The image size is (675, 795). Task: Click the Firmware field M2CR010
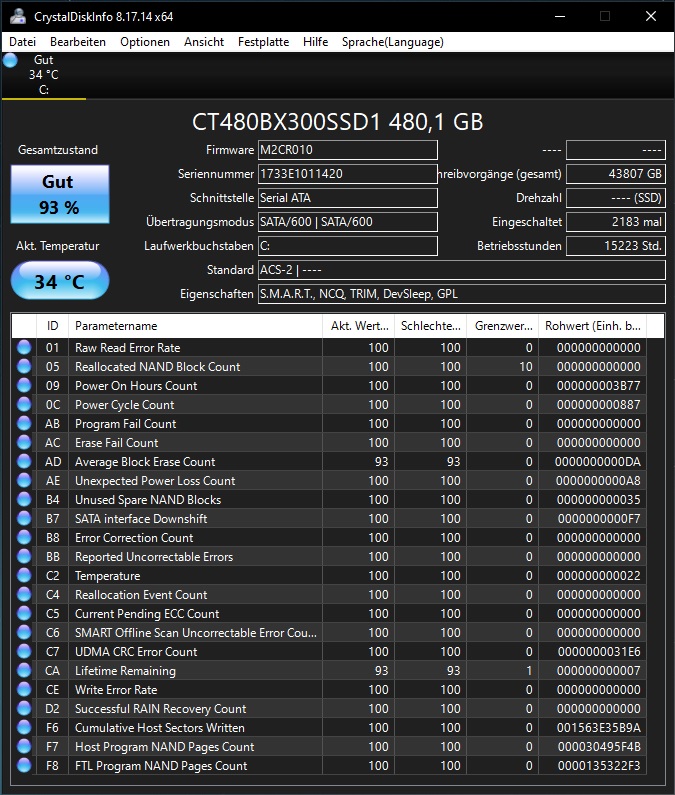click(x=347, y=150)
